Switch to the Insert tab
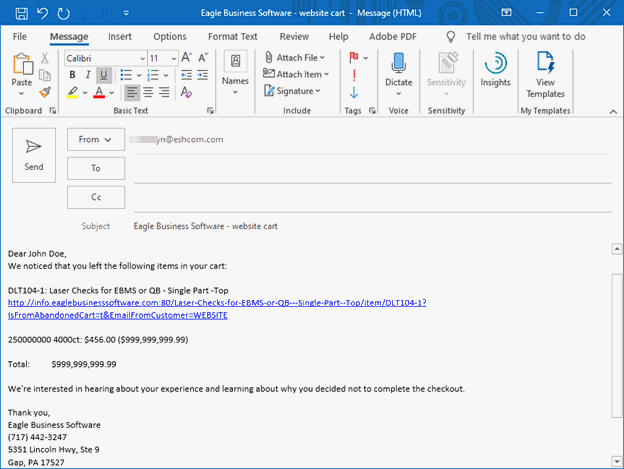Viewport: 624px width, 469px height. (x=120, y=37)
